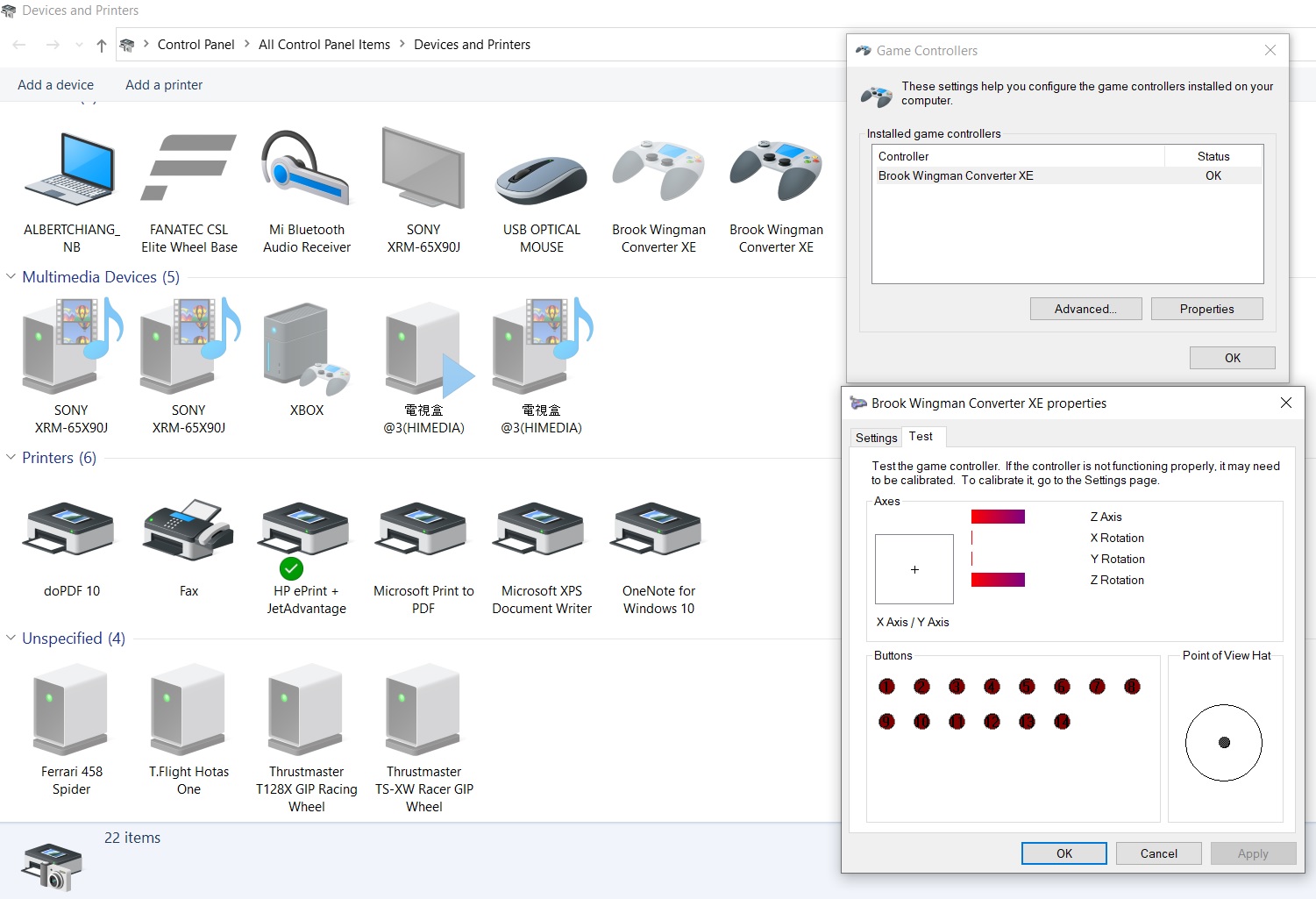This screenshot has height=899, width=1316.
Task: Select the Mi Bluetooth Audio Receiver
Action: [x=306, y=191]
